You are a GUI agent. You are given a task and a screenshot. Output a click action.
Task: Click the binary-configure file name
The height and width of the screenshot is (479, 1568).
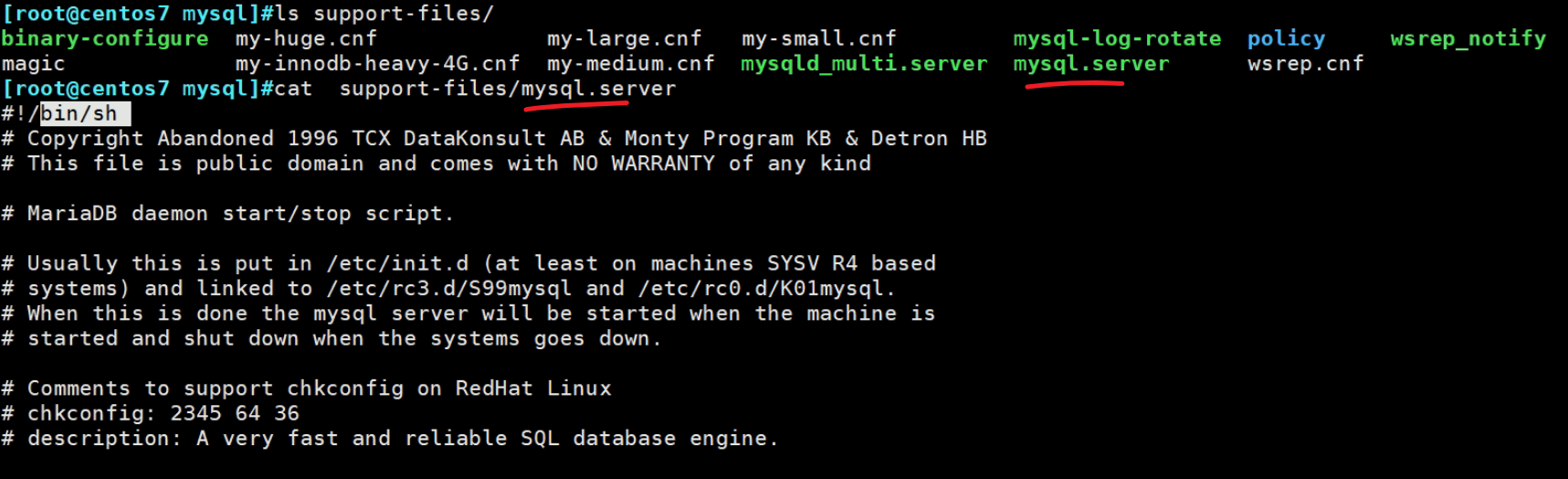[105, 38]
